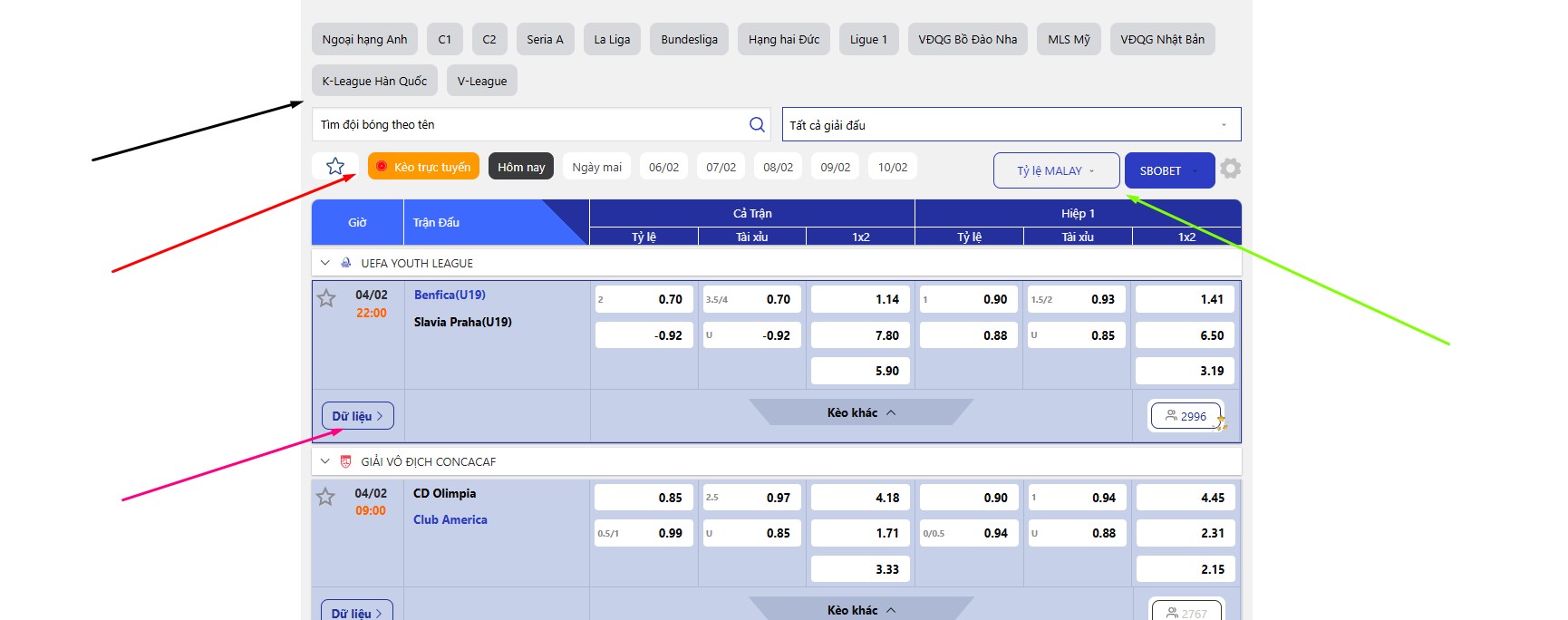
Task: Open Dữ liệu for Benfica match
Action: 357,416
